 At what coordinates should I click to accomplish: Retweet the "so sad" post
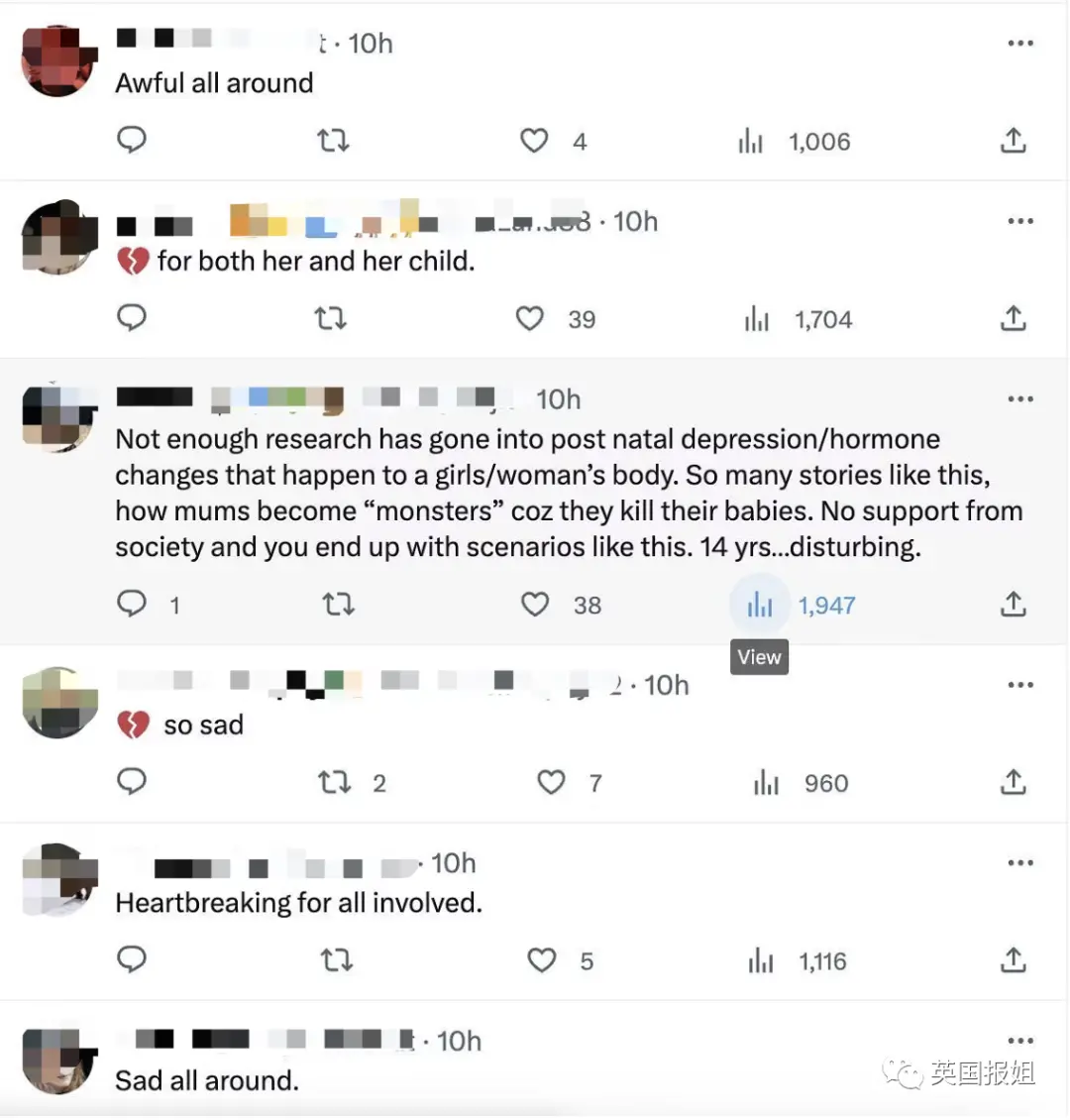click(335, 782)
